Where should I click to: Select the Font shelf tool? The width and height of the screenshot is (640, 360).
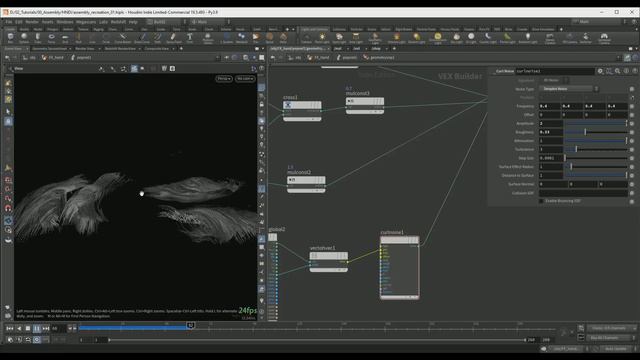pyautogui.click(x=190, y=38)
